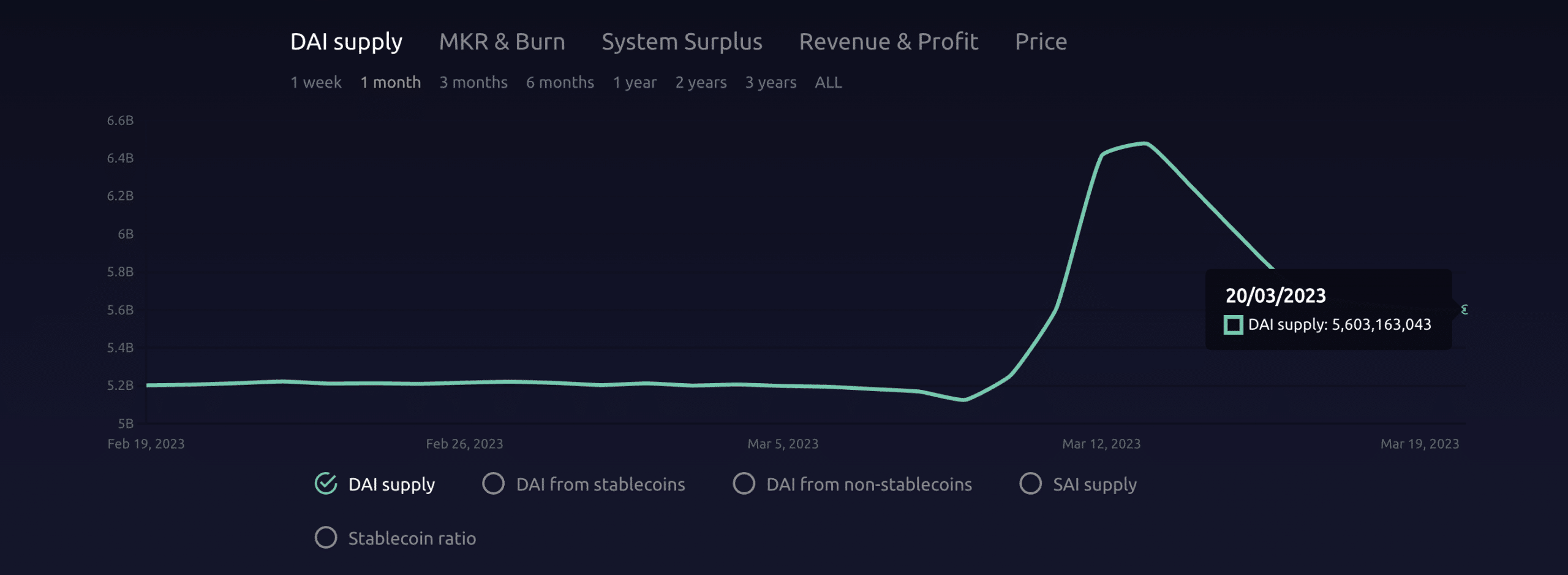Display ALL historical data
Viewport: 1568px width, 575px height.
pyautogui.click(x=827, y=82)
